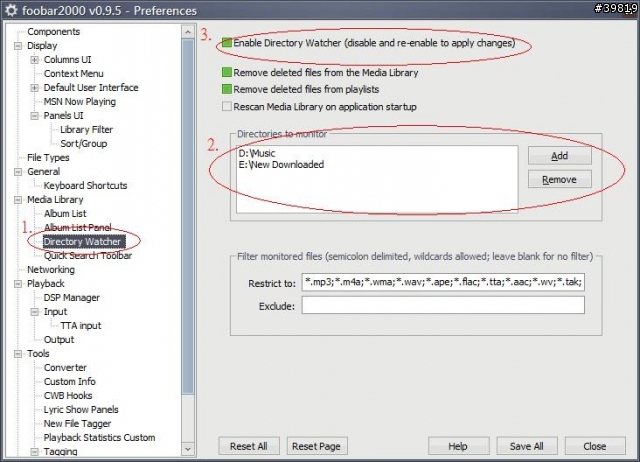
Task: Select New File Tagger item
Action: 78,424
